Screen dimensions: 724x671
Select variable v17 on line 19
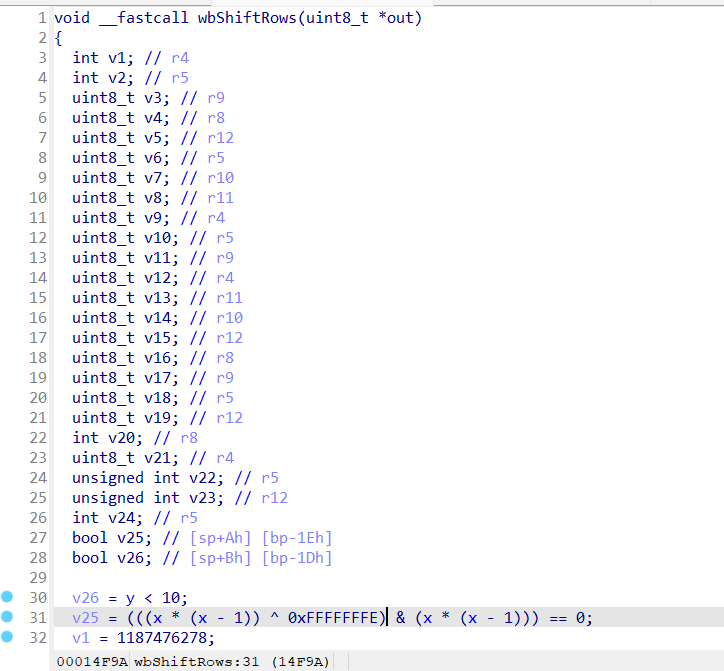pos(160,378)
